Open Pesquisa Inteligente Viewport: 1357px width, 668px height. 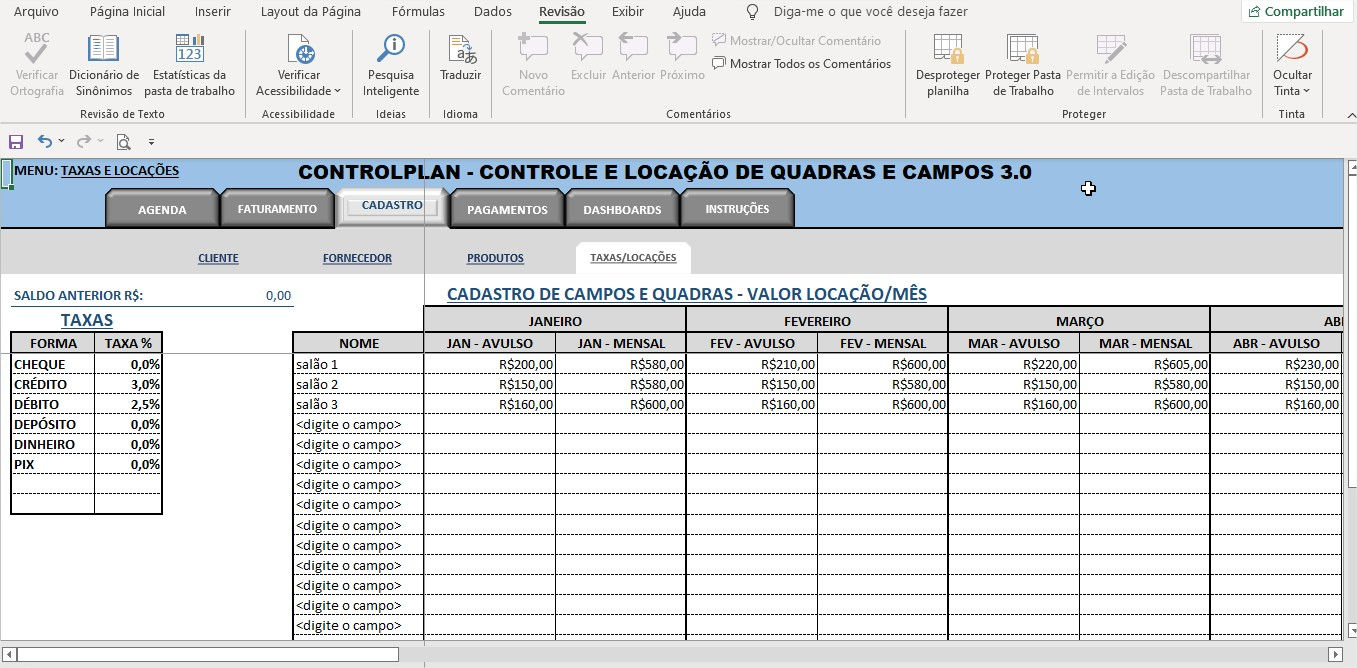click(x=390, y=62)
